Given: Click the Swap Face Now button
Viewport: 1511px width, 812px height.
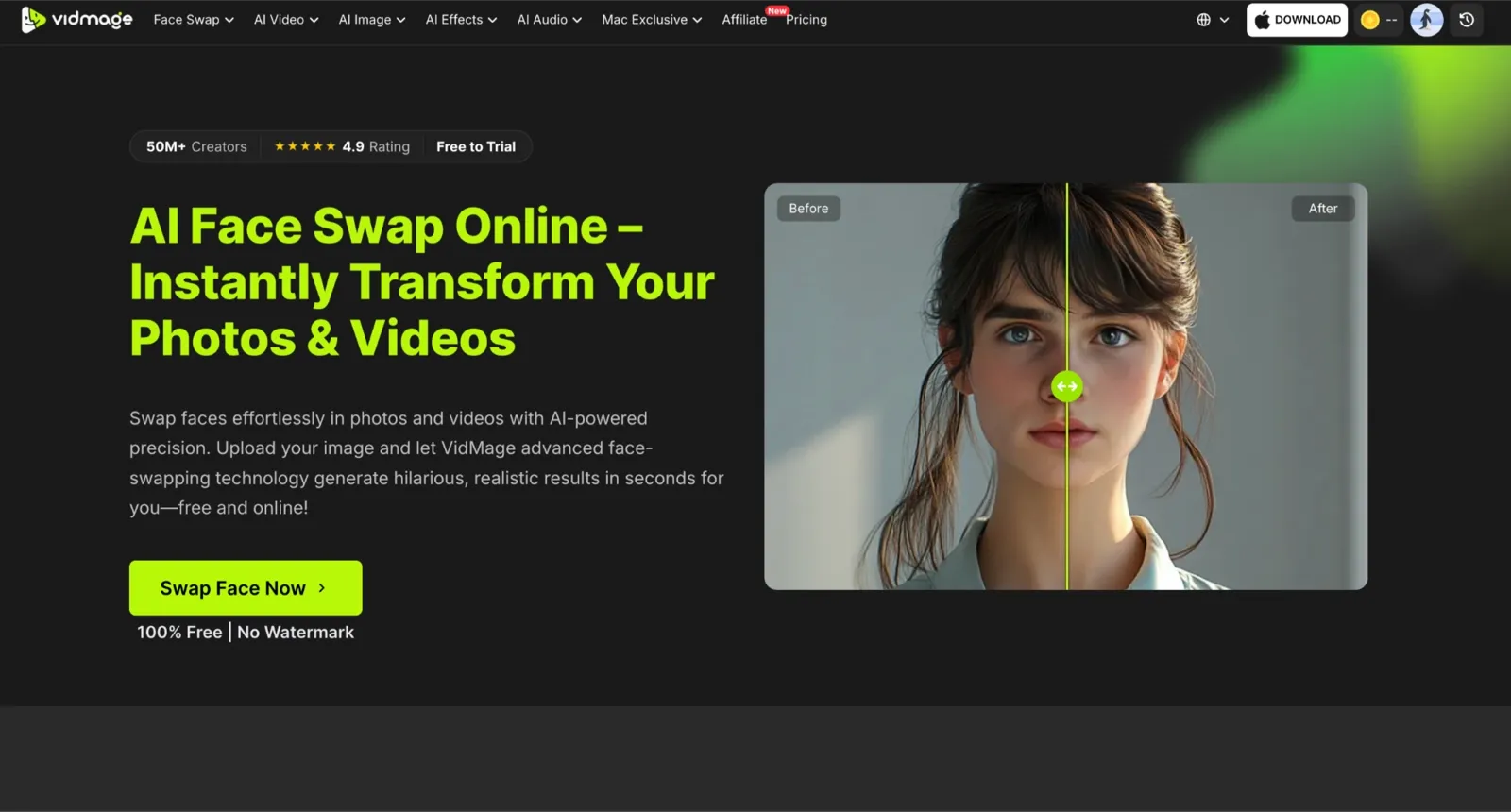Looking at the screenshot, I should click(246, 588).
